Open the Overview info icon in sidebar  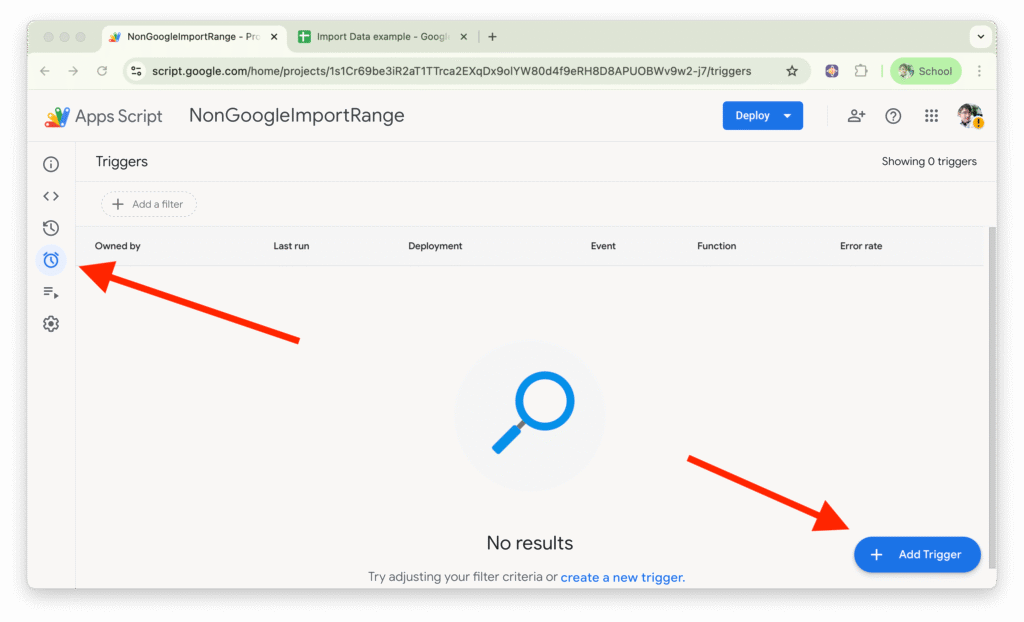coord(51,164)
